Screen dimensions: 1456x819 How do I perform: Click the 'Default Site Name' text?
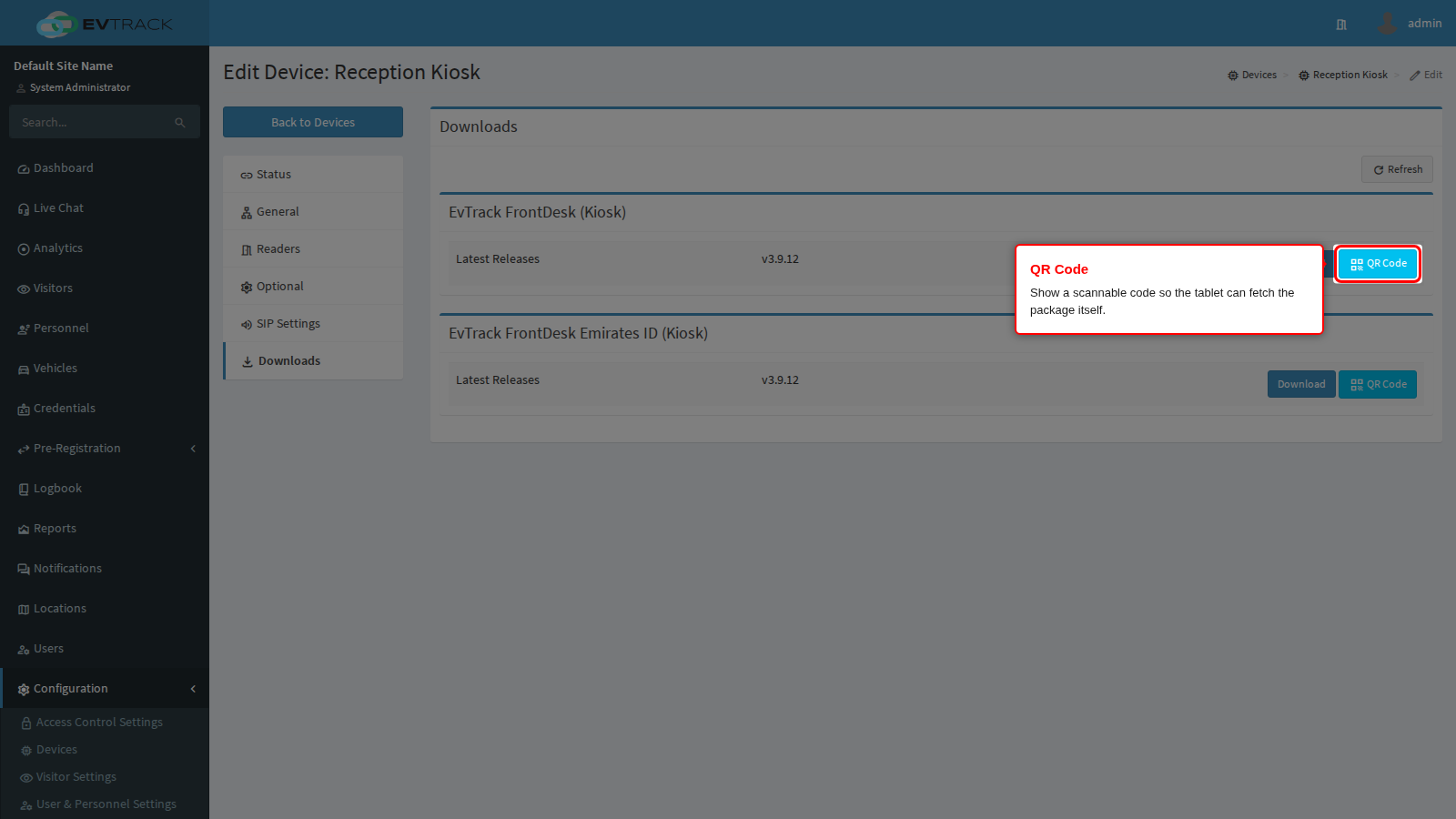pyautogui.click(x=64, y=66)
